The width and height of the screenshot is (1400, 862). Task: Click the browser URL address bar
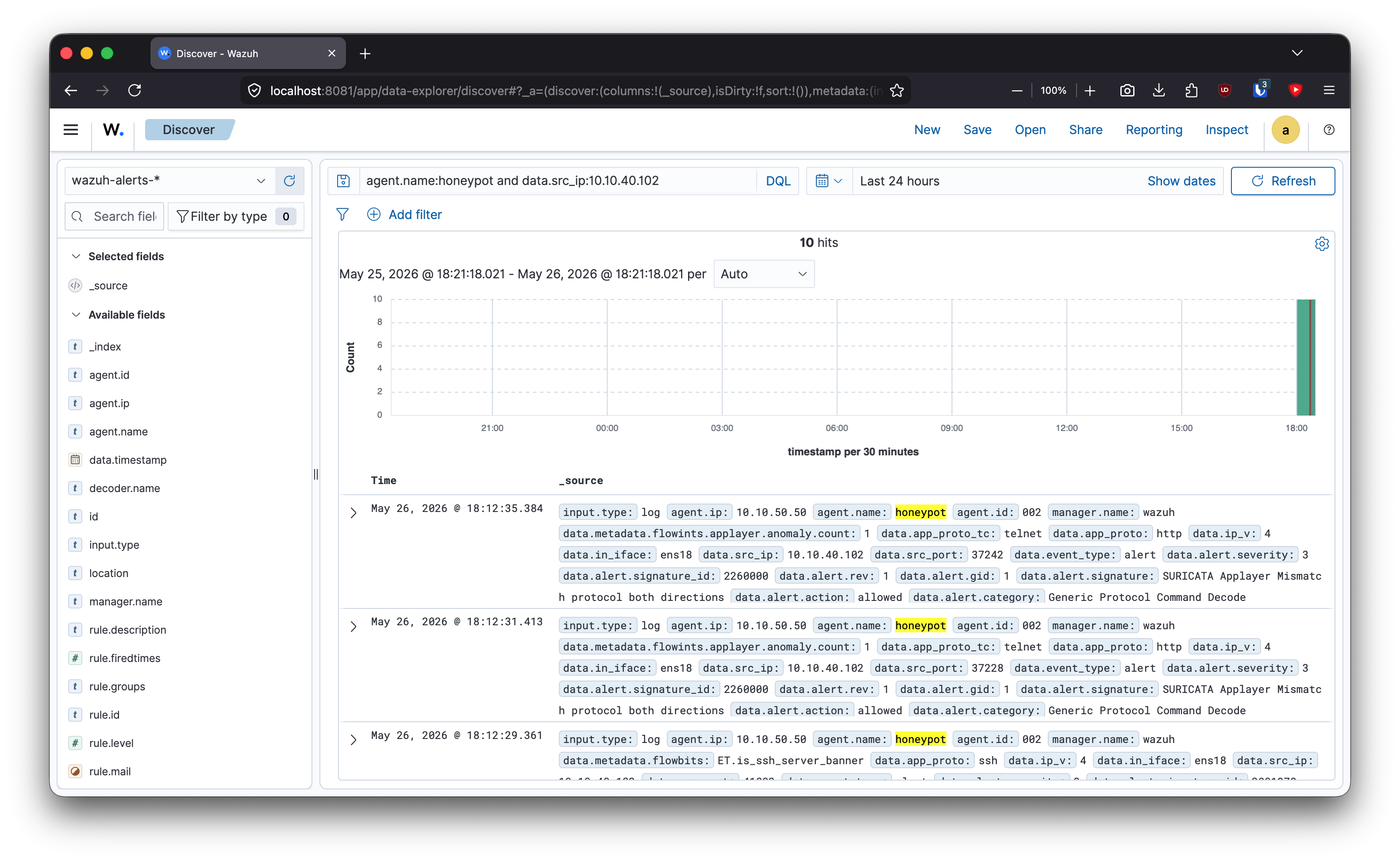pos(576,90)
